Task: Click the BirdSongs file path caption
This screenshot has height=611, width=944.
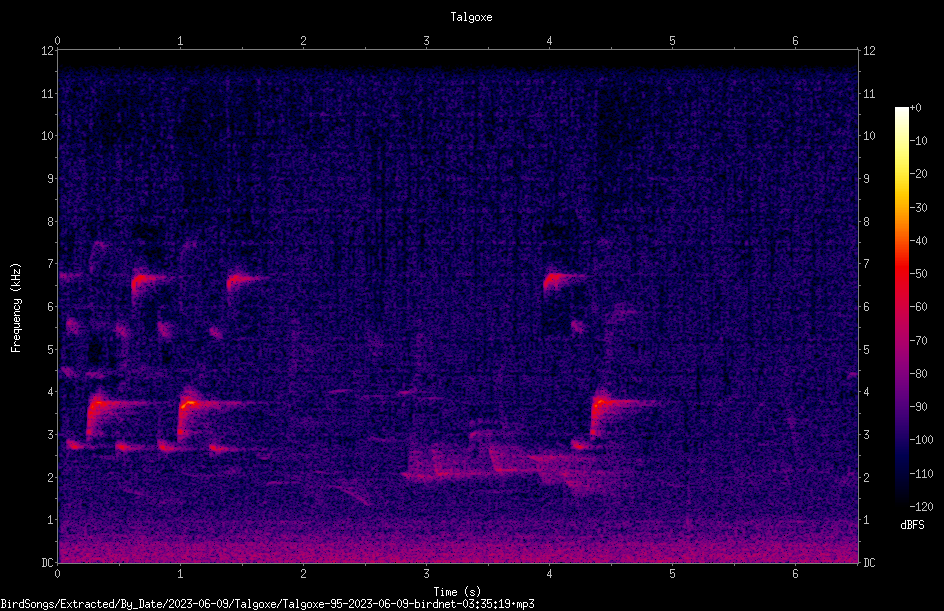Action: (x=267, y=604)
